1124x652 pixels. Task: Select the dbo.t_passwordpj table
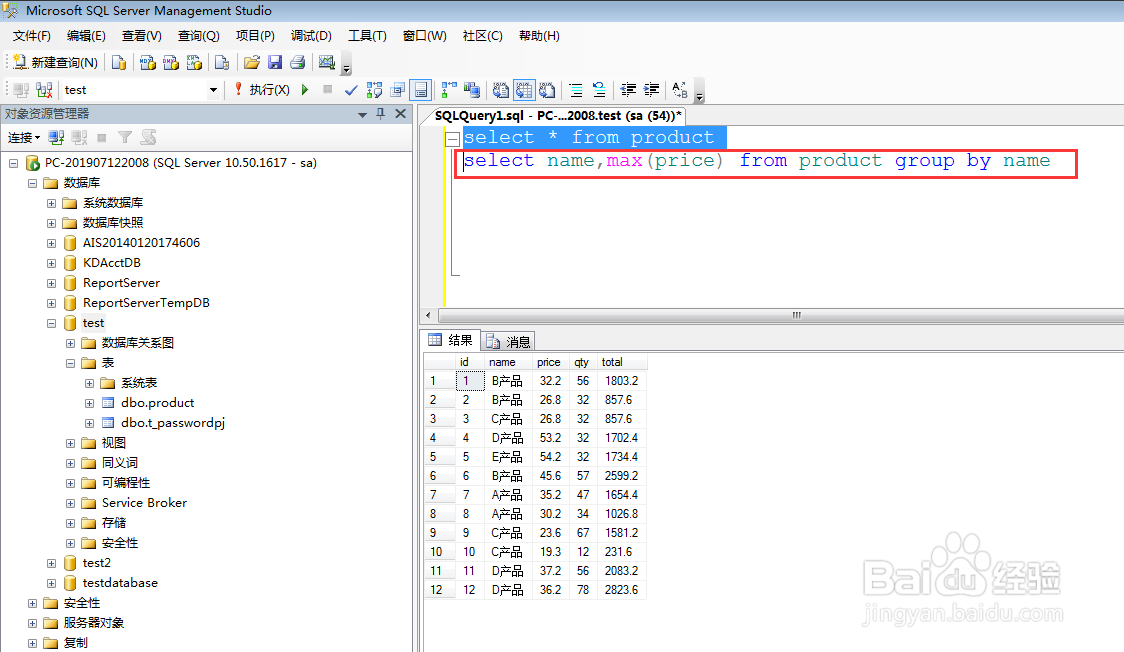[x=173, y=423]
